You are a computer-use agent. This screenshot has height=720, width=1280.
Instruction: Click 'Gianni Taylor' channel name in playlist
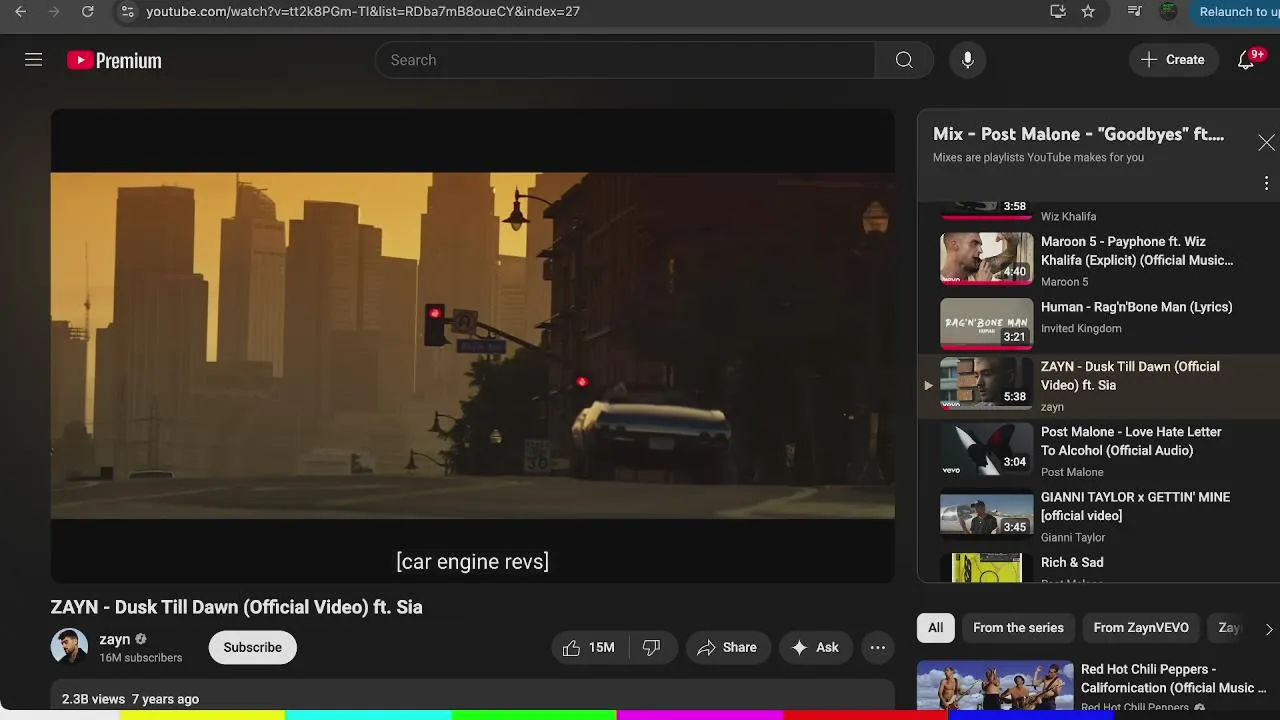[1073, 537]
